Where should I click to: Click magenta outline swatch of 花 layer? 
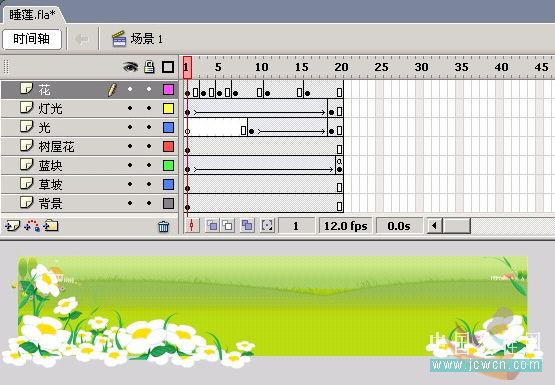click(x=168, y=89)
